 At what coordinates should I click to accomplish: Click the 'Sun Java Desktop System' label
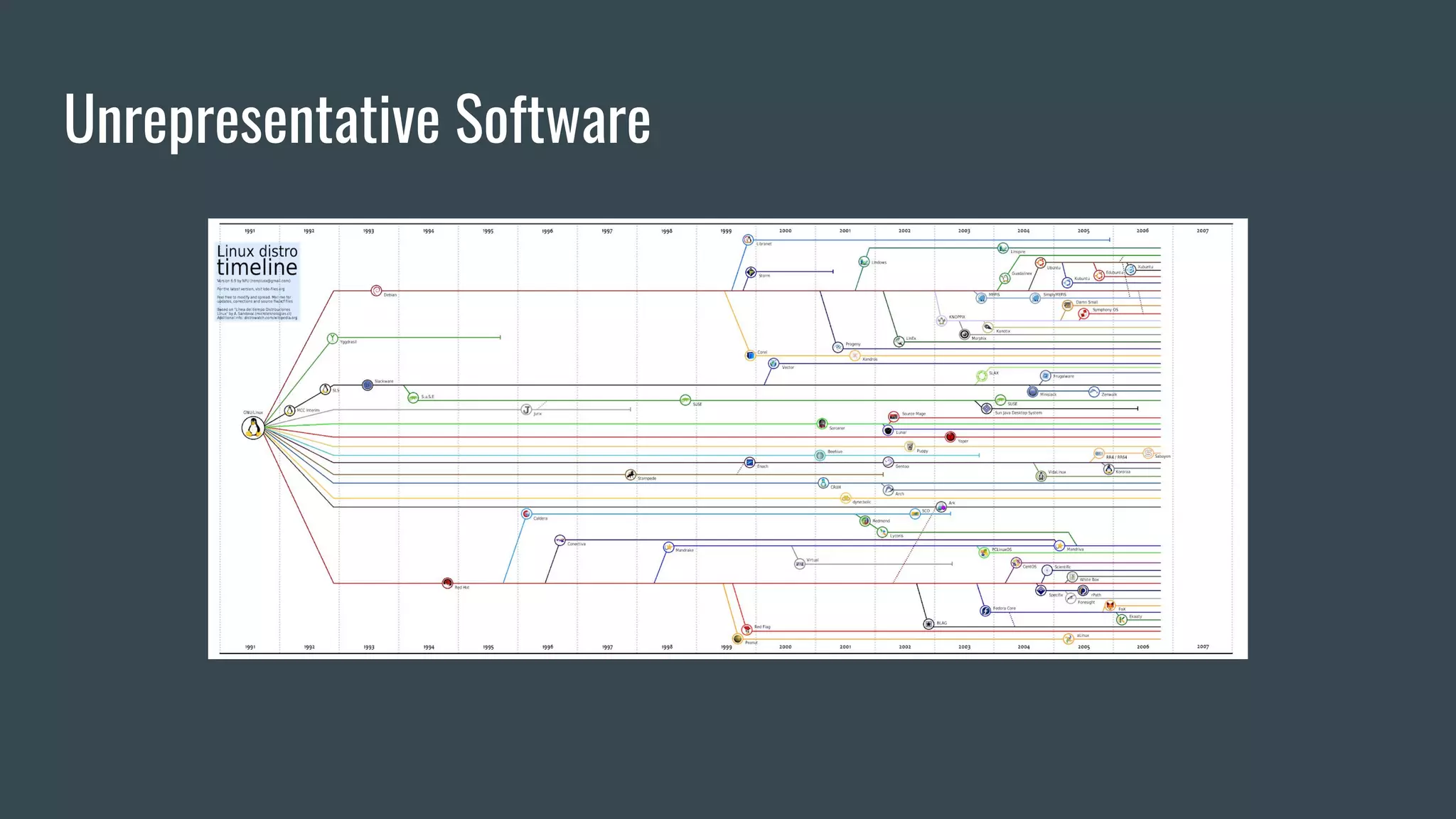[1018, 413]
